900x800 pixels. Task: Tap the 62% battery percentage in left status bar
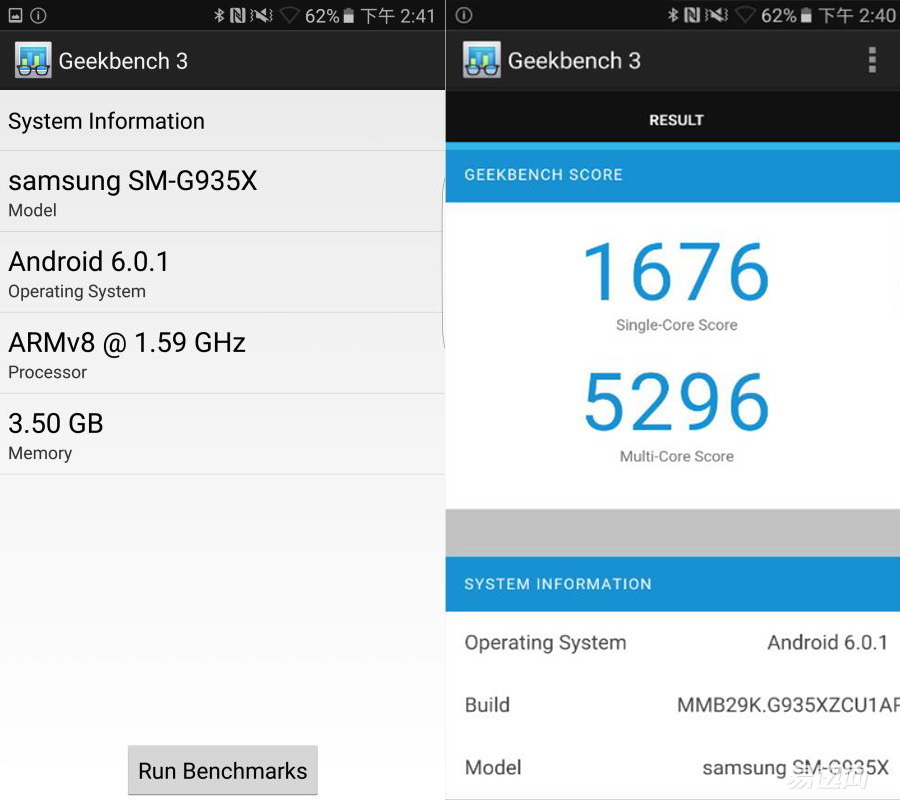point(322,16)
